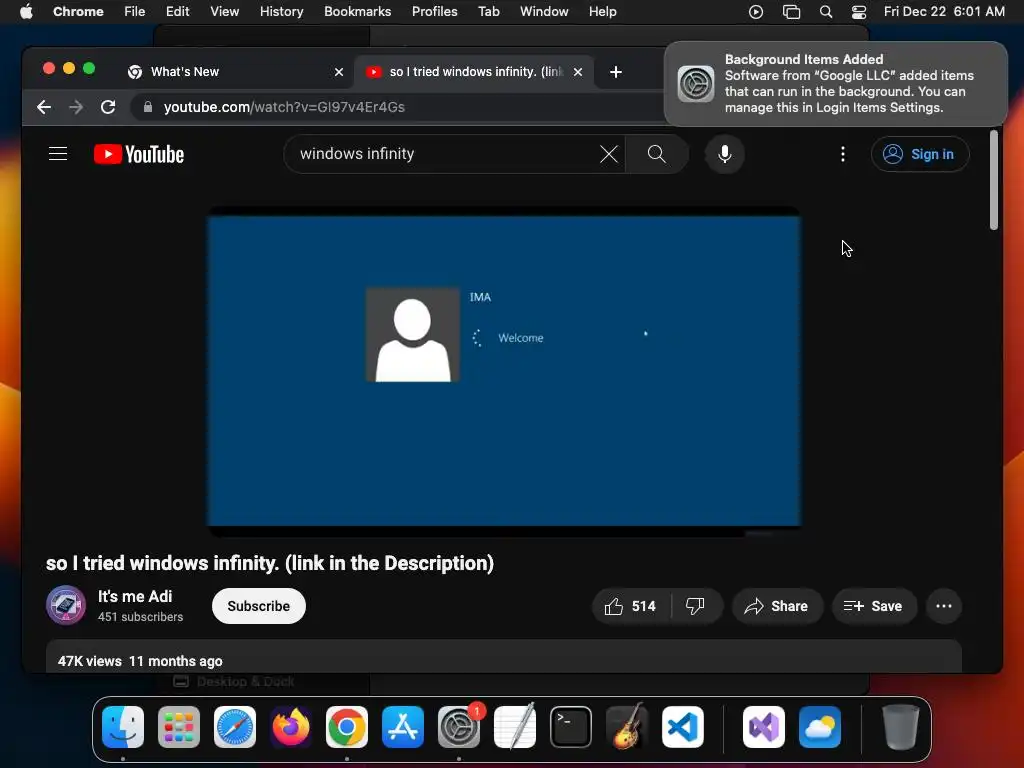Open YouTube settings three-dot menu
The width and height of the screenshot is (1024, 768).
pos(842,154)
